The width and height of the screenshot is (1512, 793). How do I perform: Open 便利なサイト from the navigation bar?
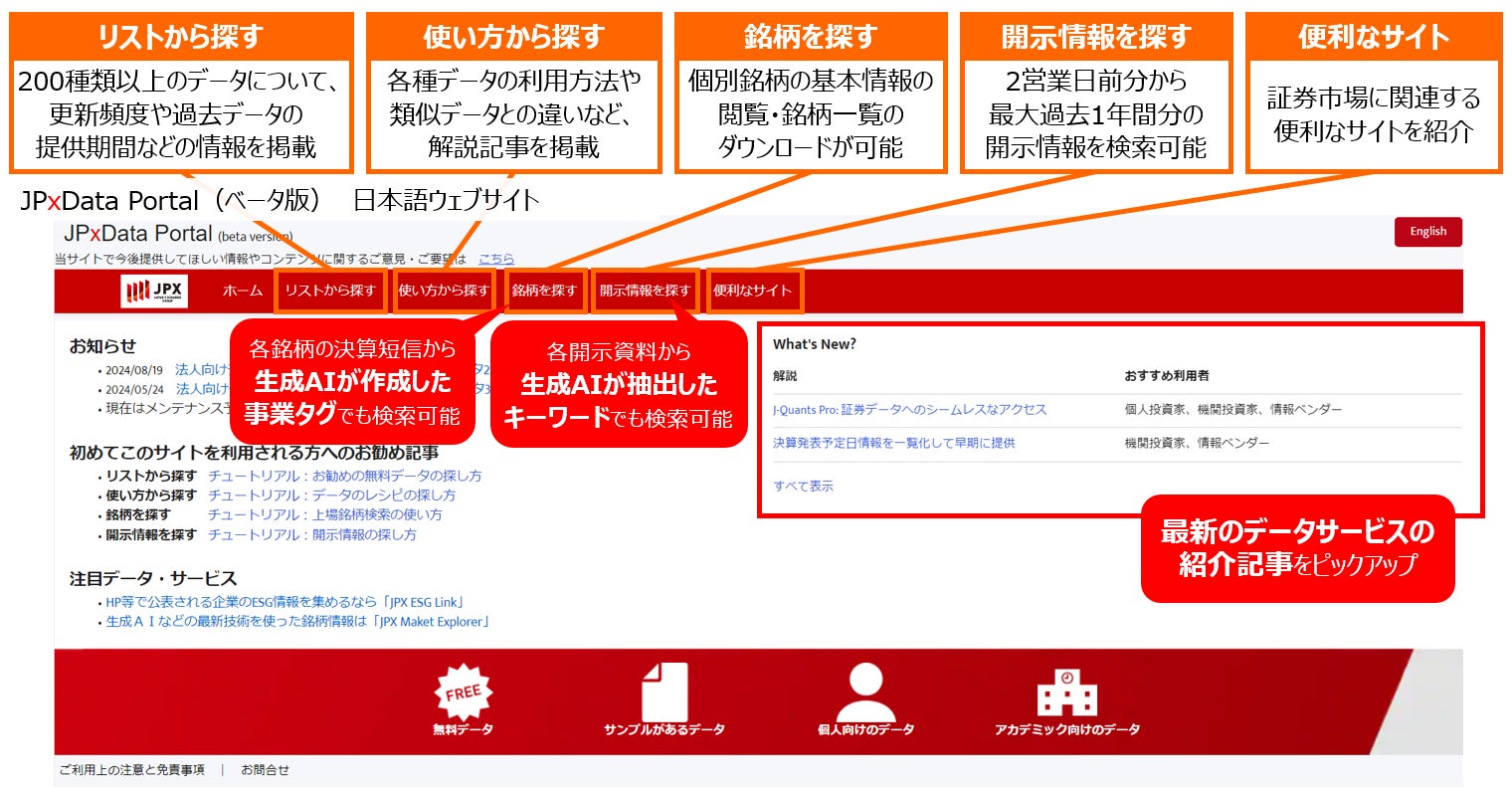[753, 291]
